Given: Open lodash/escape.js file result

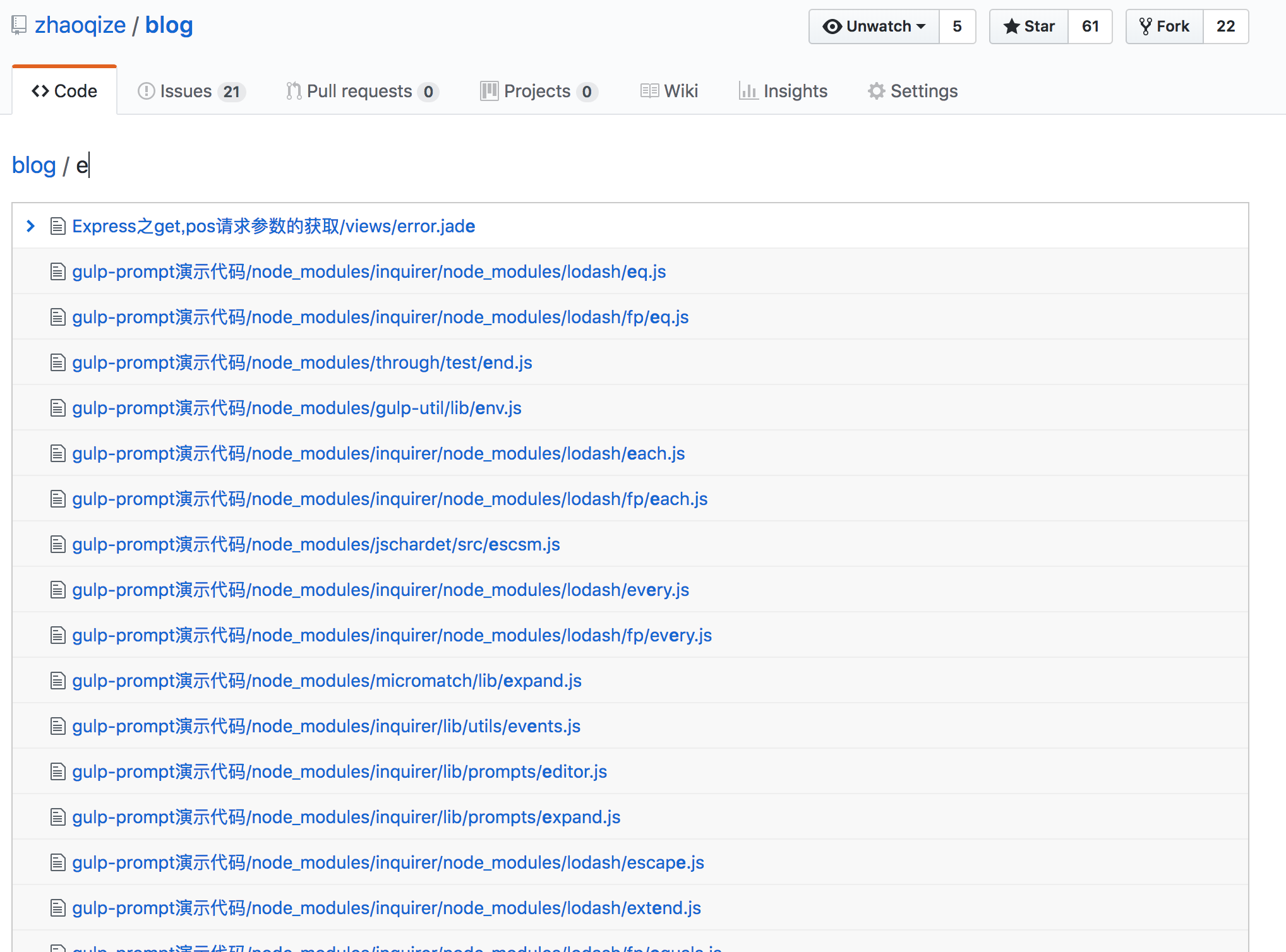Looking at the screenshot, I should 388,862.
